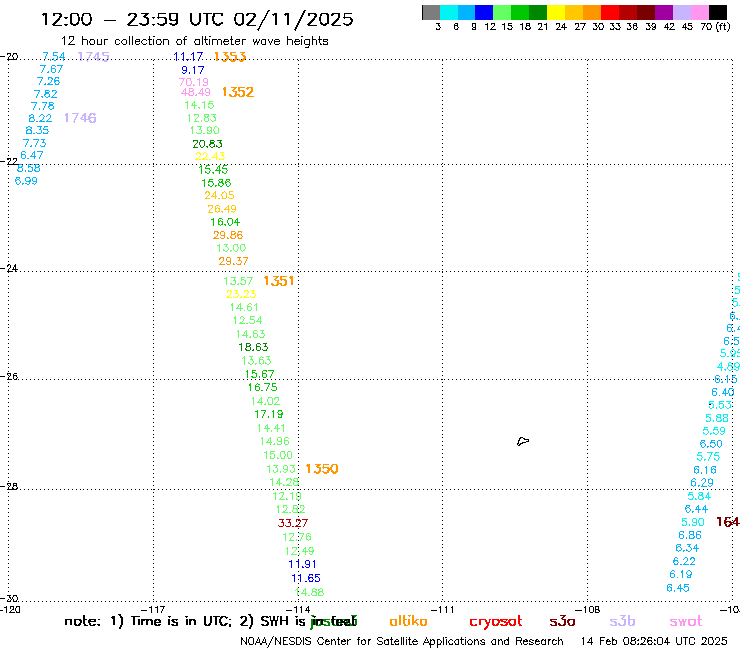Click the black swatch at the legend end
Screen dimensions: 740x650
[718, 12]
